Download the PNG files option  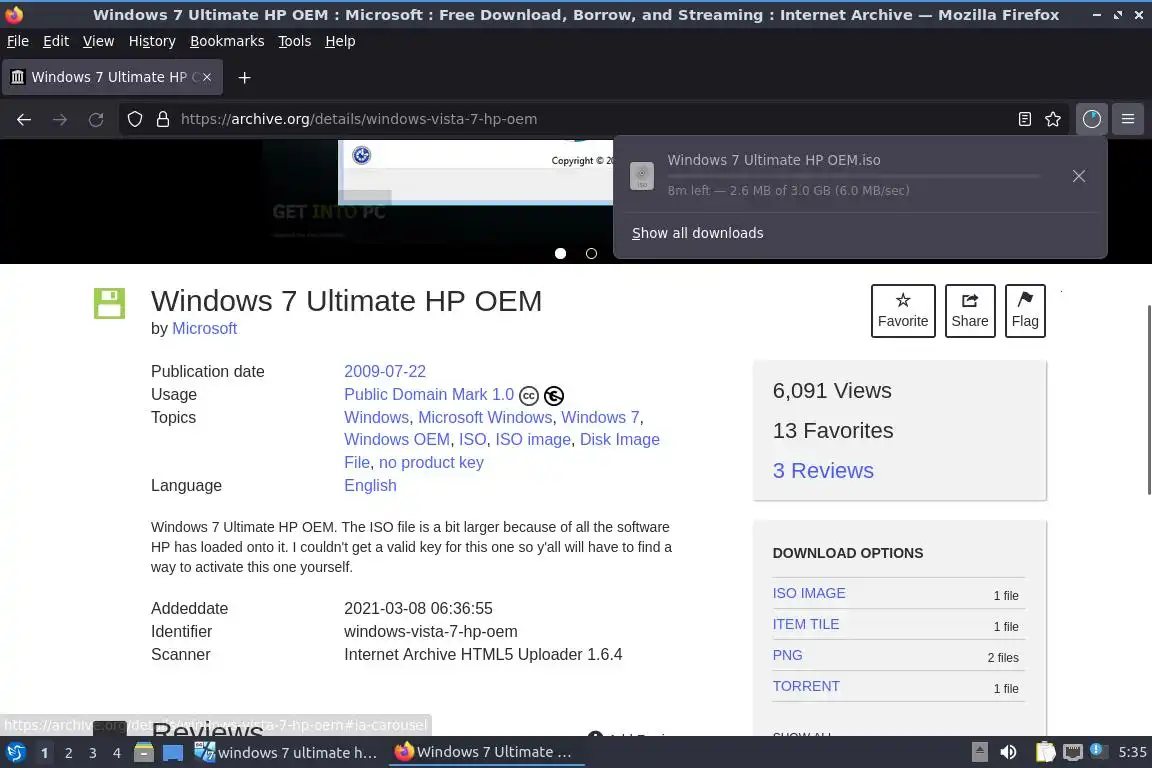pos(787,655)
